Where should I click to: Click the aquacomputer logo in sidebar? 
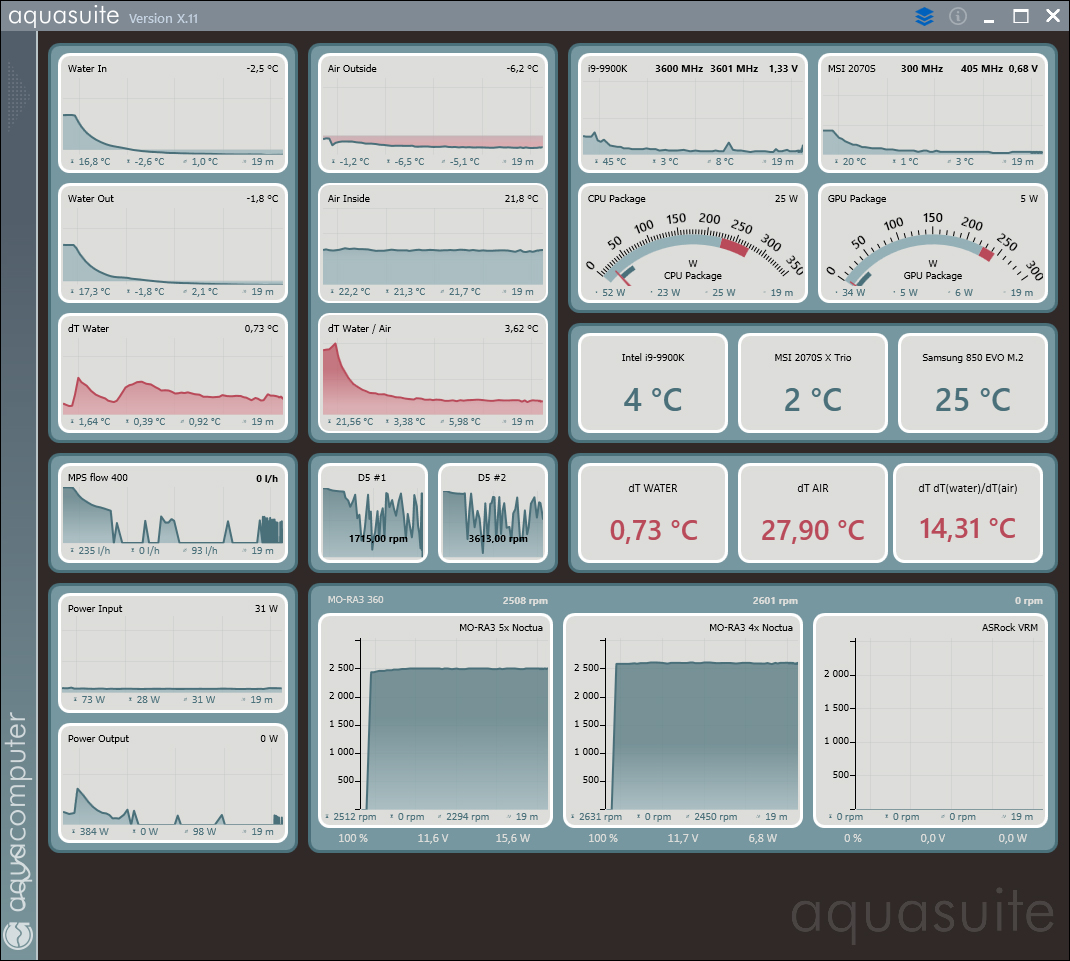pyautogui.click(x=18, y=831)
